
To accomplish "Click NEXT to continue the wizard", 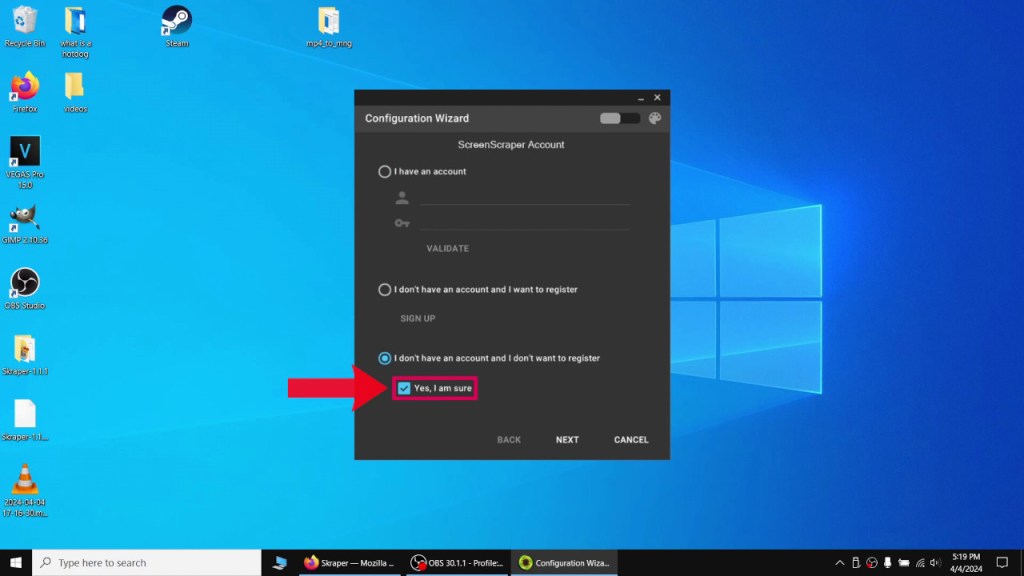I will [567, 440].
